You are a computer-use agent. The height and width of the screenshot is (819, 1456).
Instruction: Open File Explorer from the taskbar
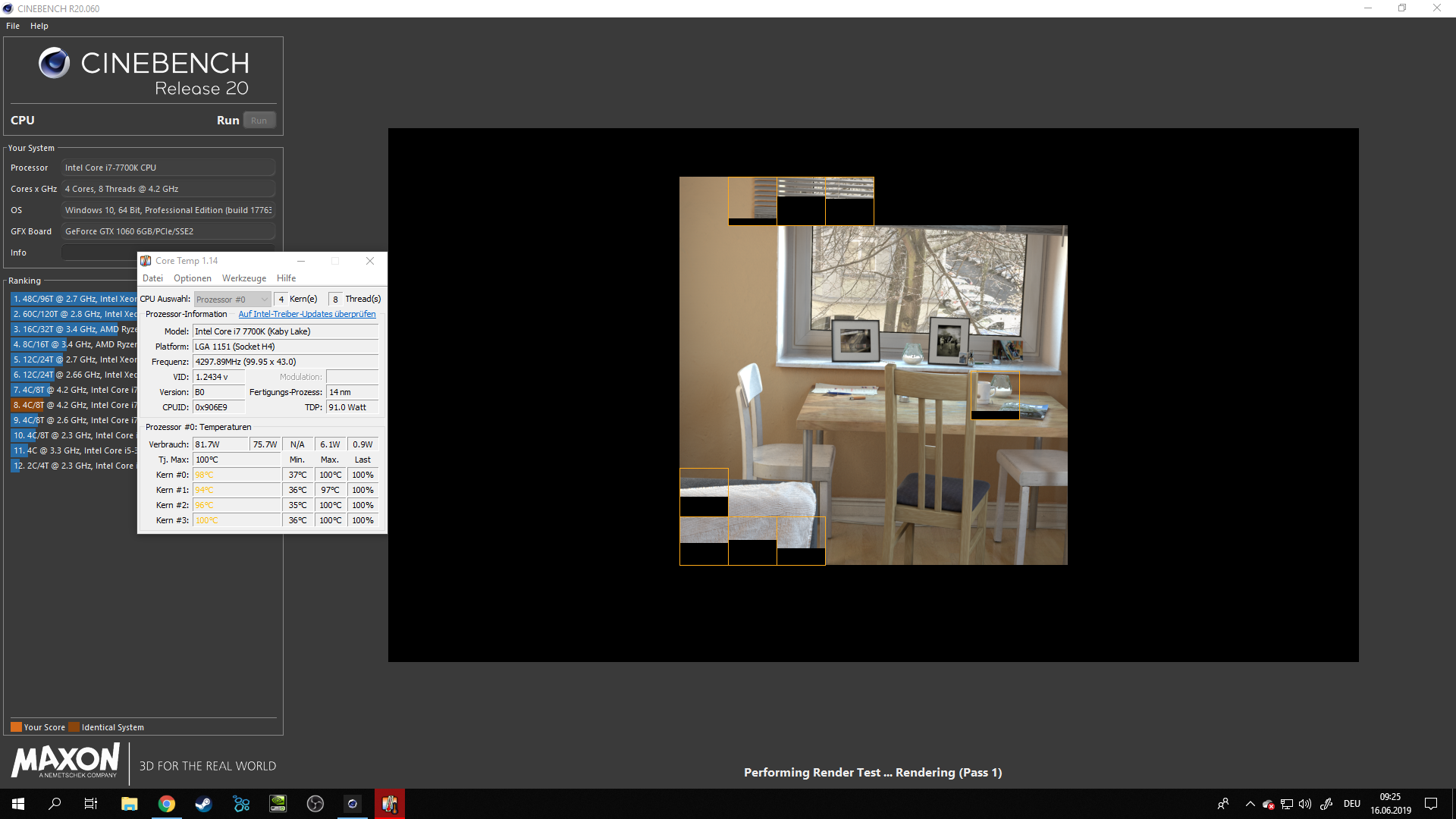click(x=129, y=804)
